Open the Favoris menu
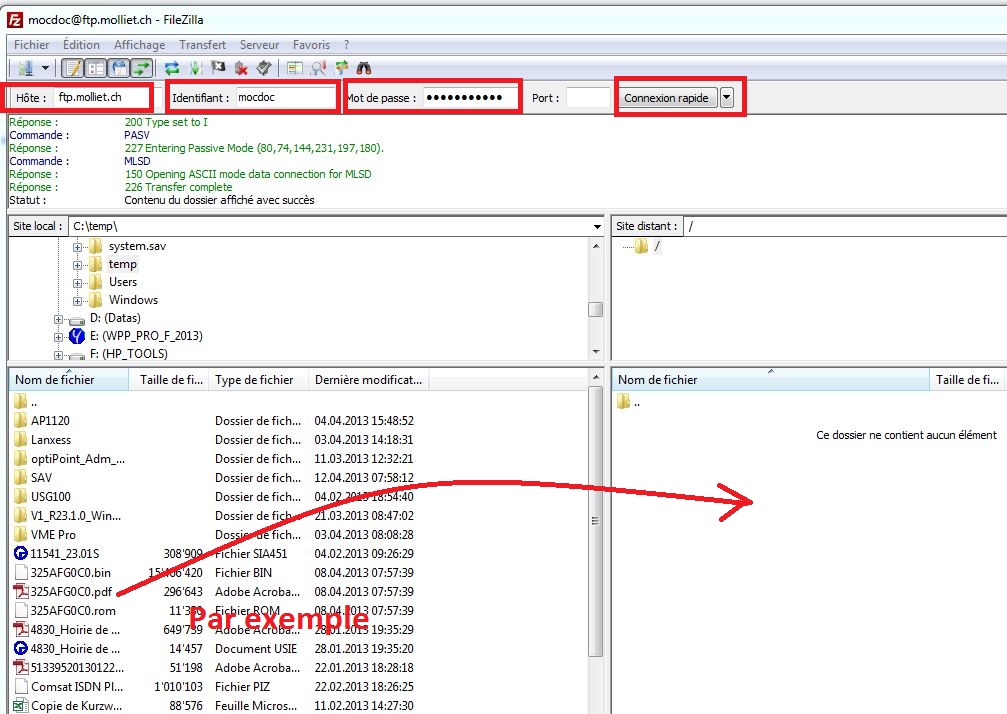Image resolution: width=1007 pixels, height=714 pixels. 311,45
